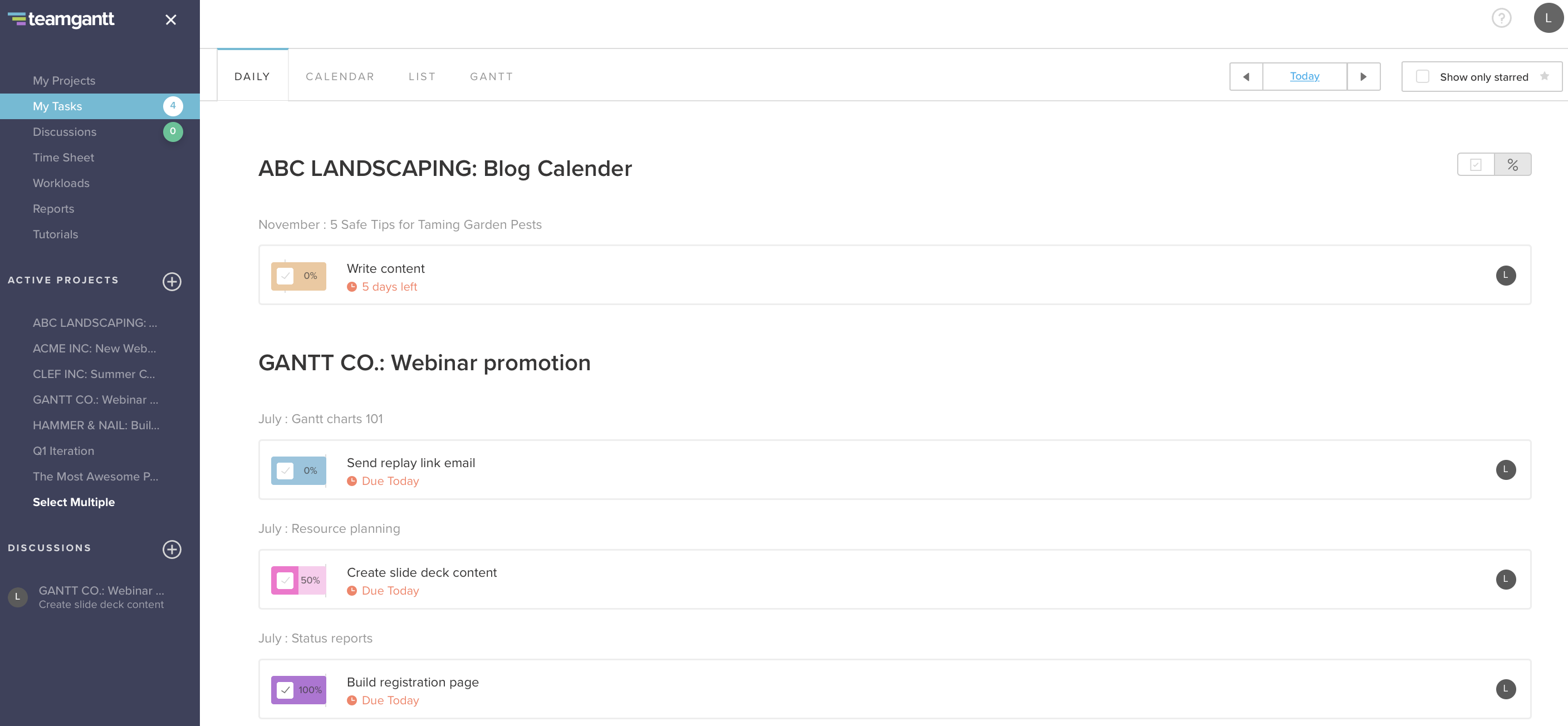
Task: Open the help question mark icon
Action: coord(1501,18)
